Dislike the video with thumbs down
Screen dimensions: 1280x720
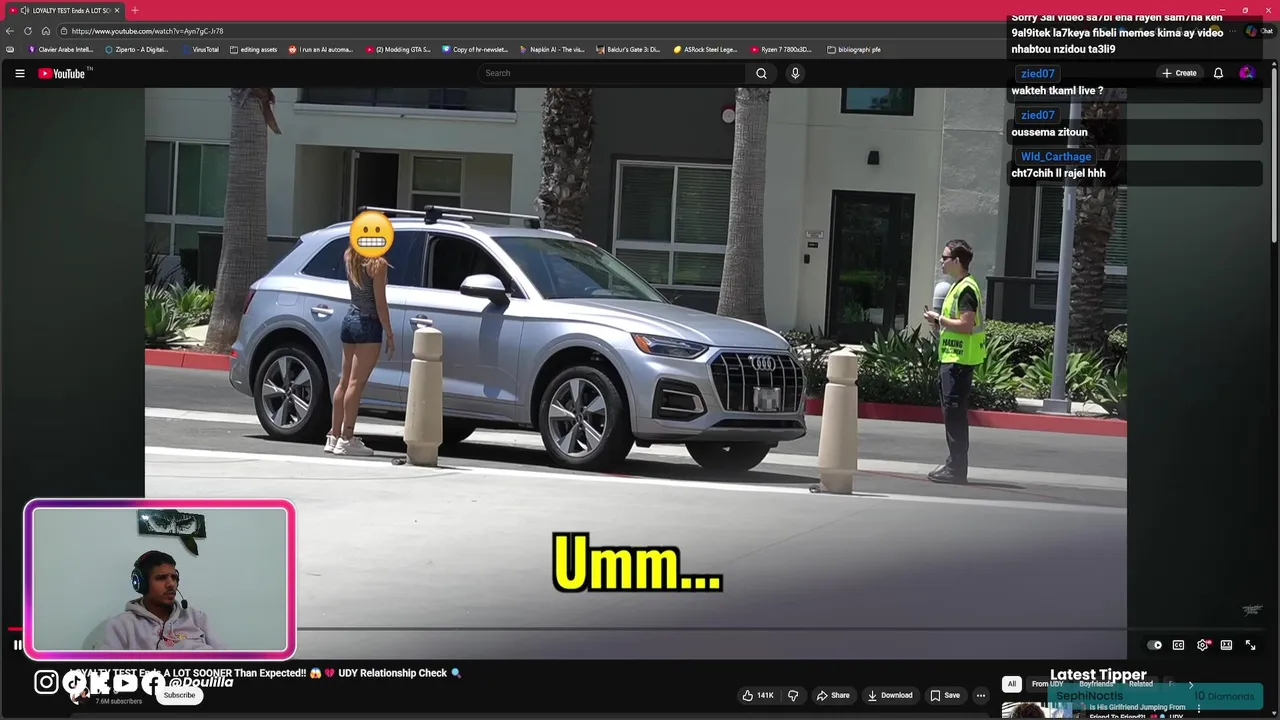coord(793,695)
